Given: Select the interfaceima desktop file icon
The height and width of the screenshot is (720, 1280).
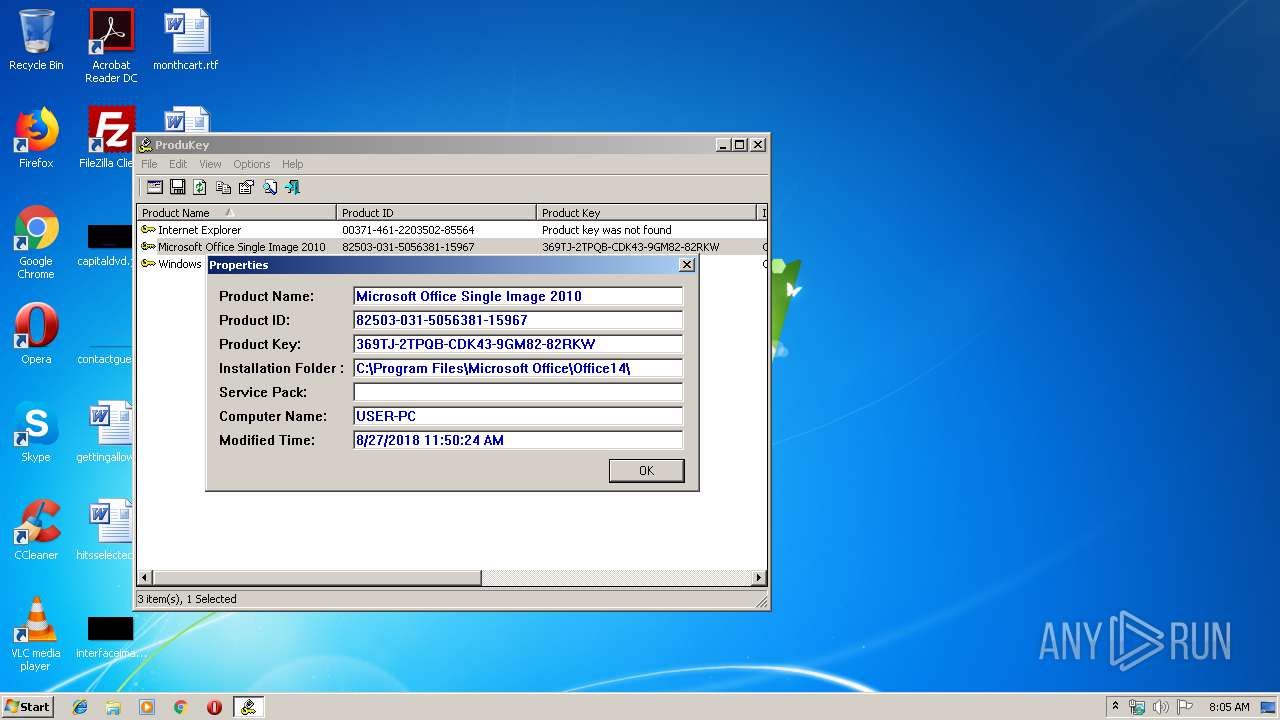Looking at the screenshot, I should coord(110,636).
